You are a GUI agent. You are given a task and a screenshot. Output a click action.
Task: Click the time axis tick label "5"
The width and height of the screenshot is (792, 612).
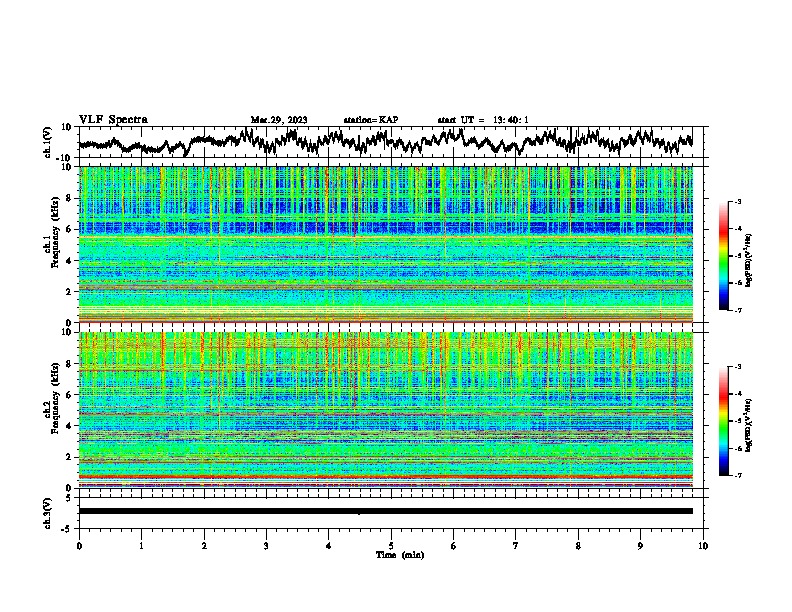point(391,546)
